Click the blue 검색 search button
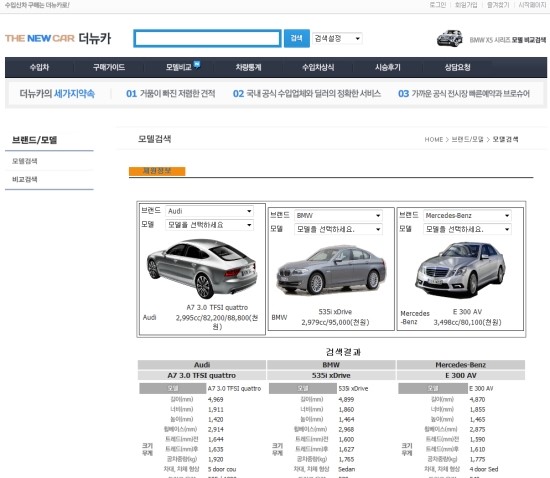The height and width of the screenshot is (478, 550). (x=296, y=39)
